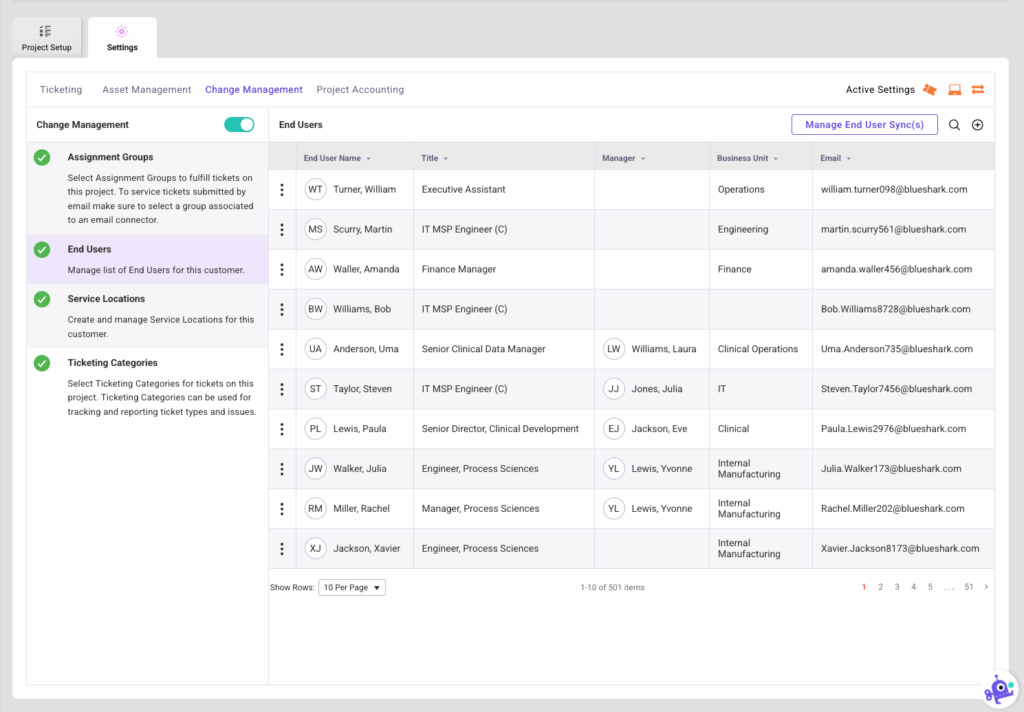
Task: Open the robot chat assistant icon
Action: [x=997, y=689]
